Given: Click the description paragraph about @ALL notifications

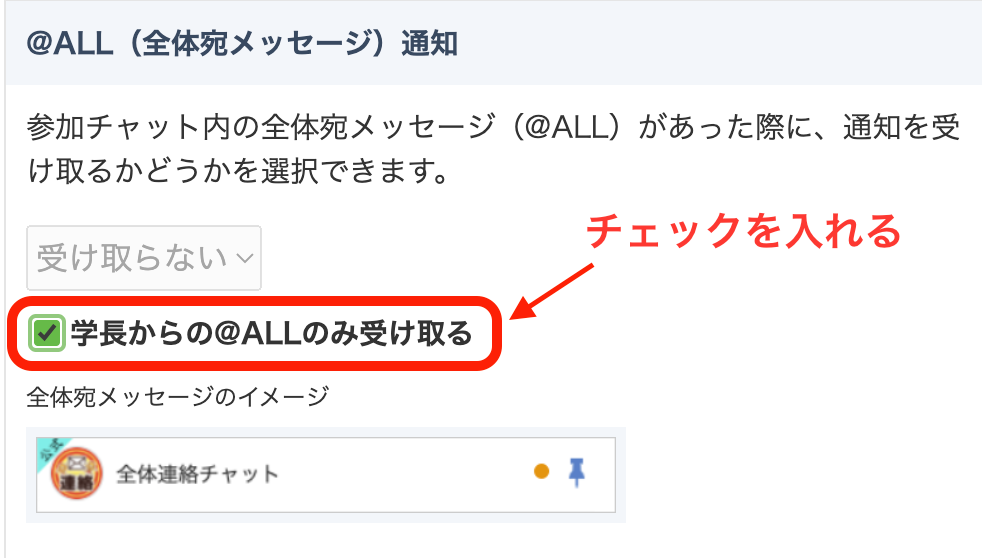Looking at the screenshot, I should click(493, 148).
